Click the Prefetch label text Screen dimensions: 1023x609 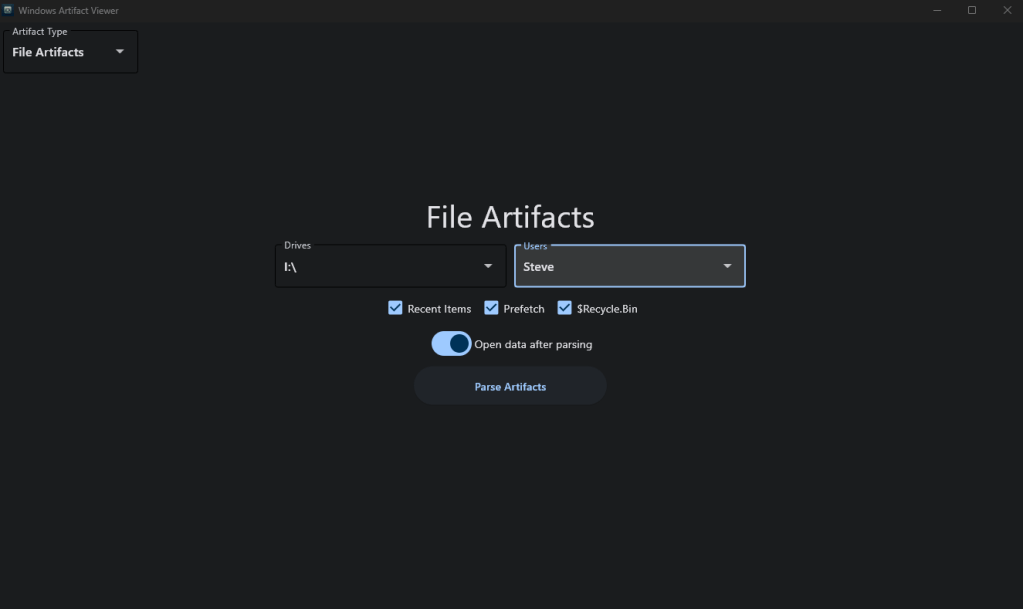click(524, 309)
